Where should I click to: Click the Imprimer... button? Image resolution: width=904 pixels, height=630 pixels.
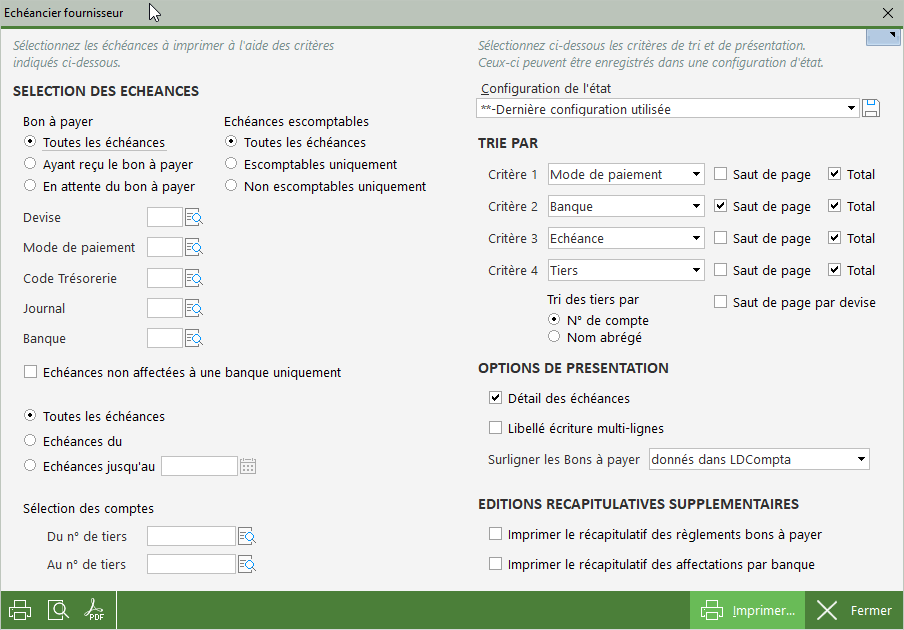click(747, 610)
